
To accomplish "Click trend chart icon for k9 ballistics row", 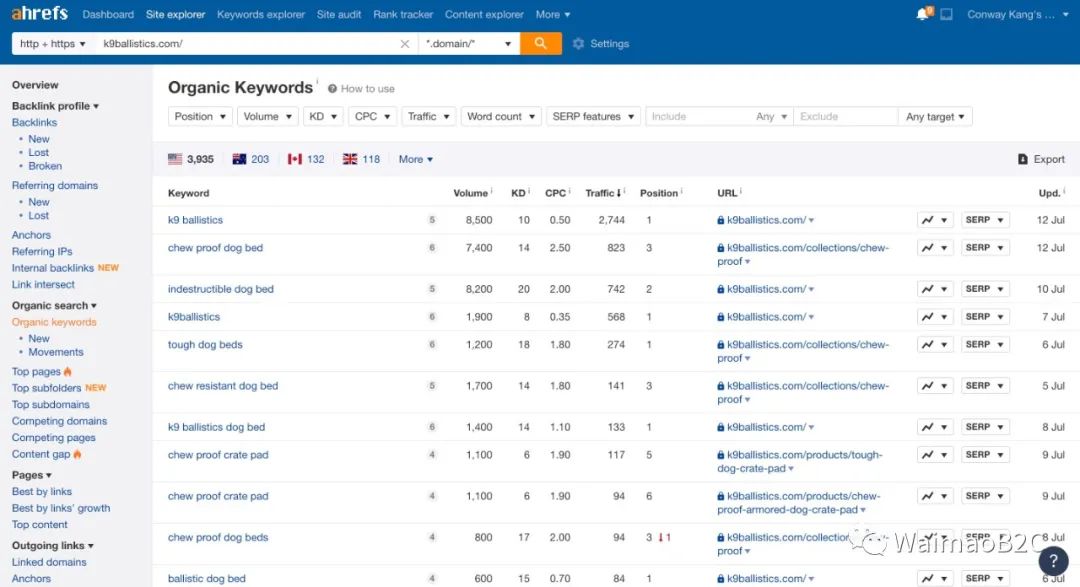I will coord(935,220).
